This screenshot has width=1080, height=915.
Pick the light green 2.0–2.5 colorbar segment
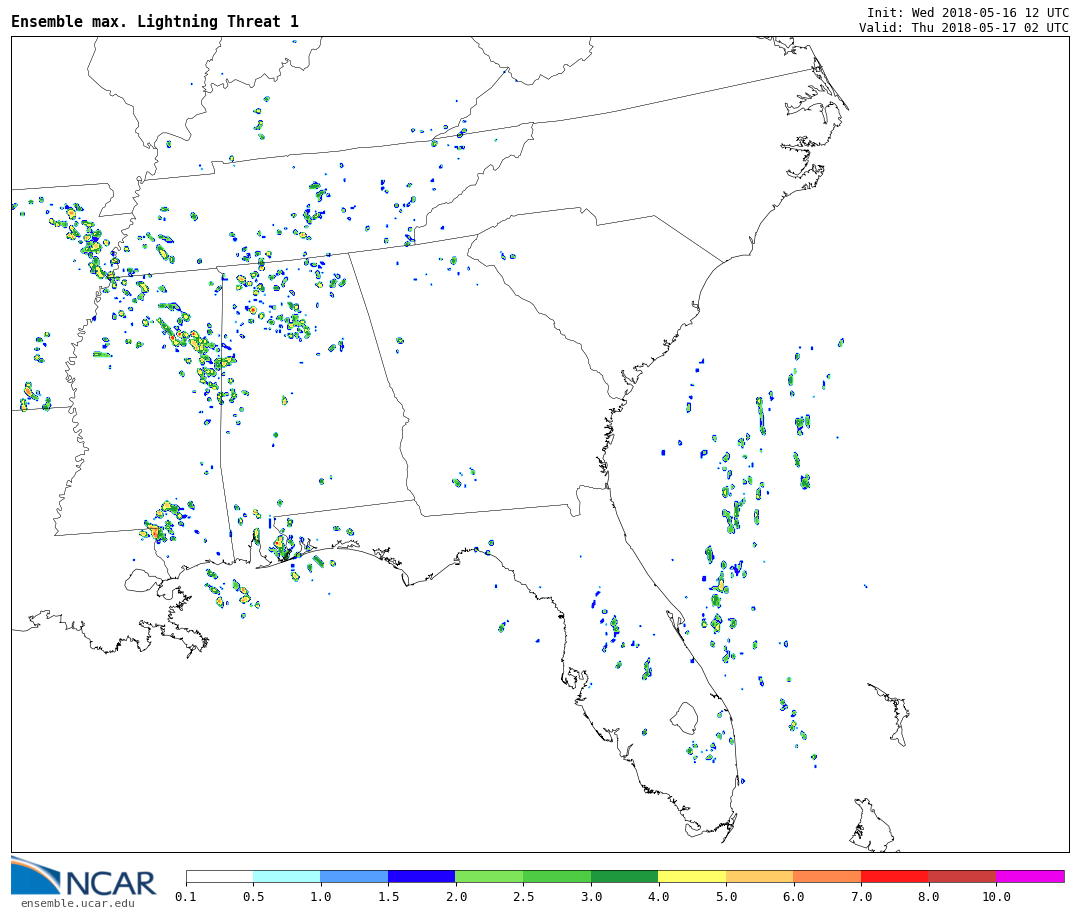tap(490, 876)
